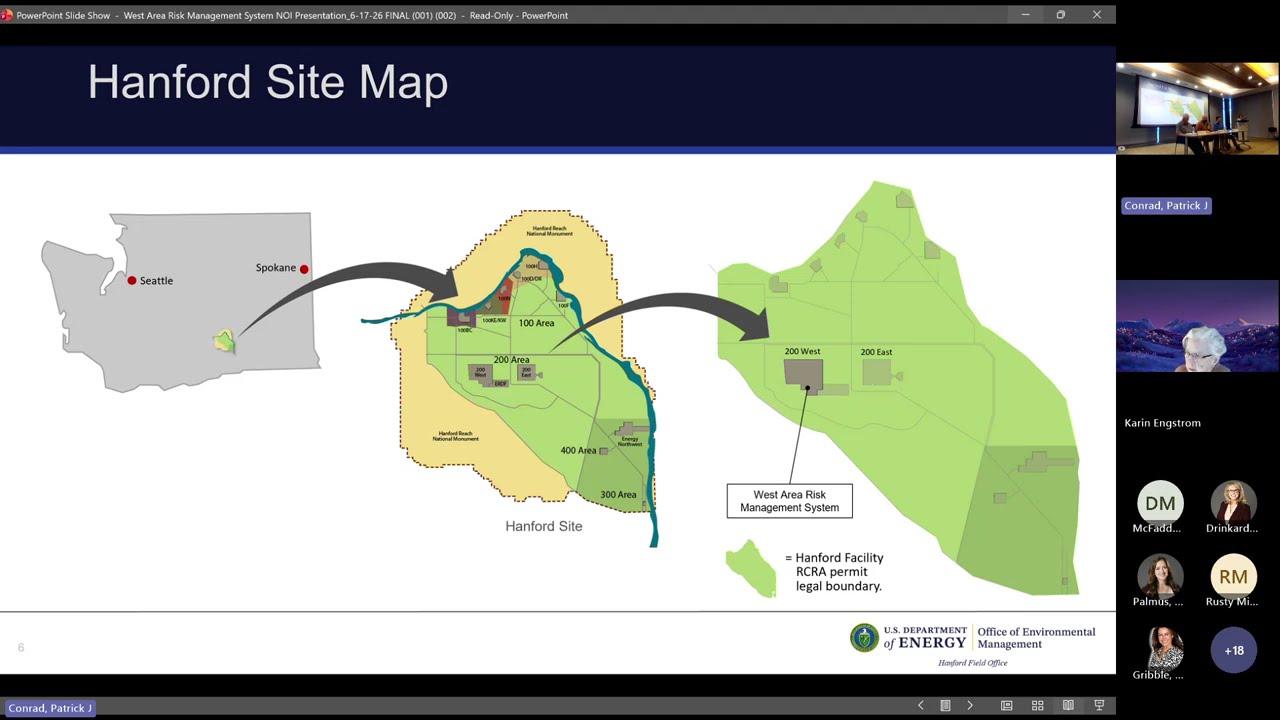Click the 300 Area label

pos(618,495)
